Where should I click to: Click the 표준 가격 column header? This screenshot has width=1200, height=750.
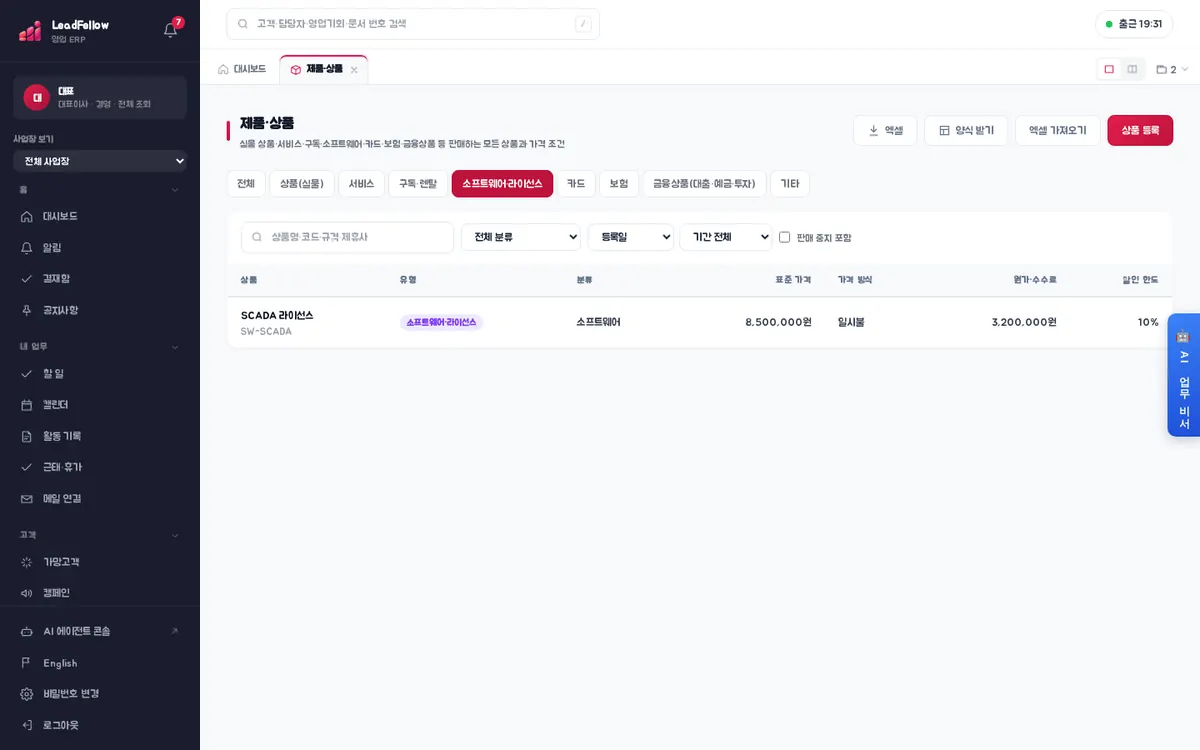click(793, 280)
